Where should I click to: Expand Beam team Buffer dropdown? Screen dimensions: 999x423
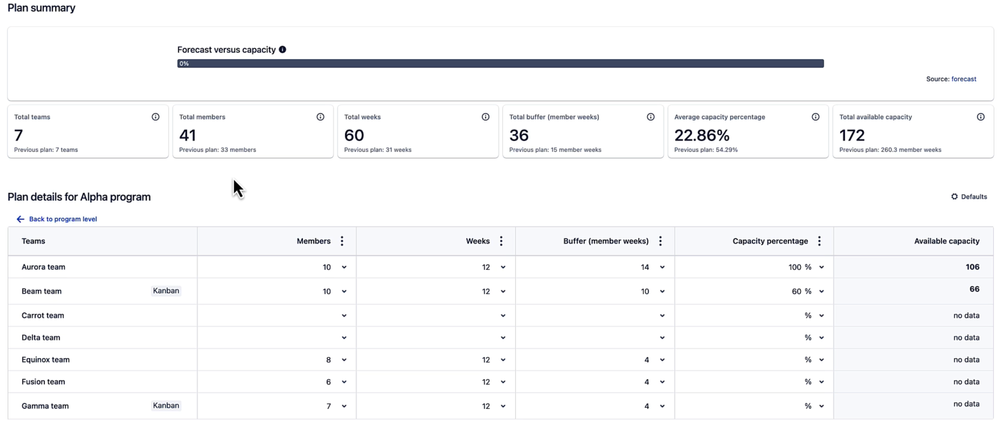click(x=663, y=291)
